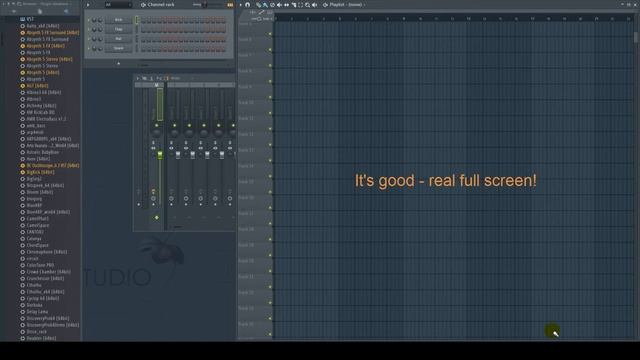Select the Mute tool in Playlist toolbar
This screenshot has width=640, height=360.
point(280,5)
